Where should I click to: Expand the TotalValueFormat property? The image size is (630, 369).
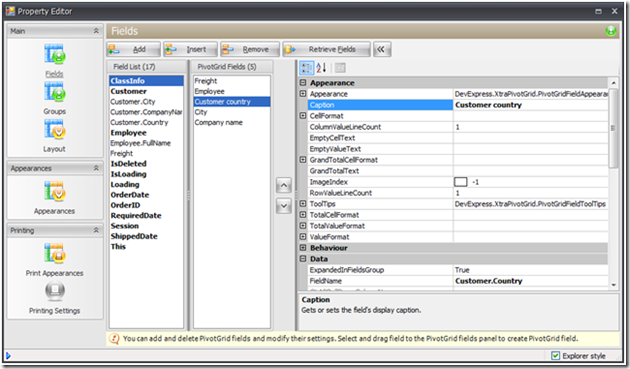click(303, 226)
